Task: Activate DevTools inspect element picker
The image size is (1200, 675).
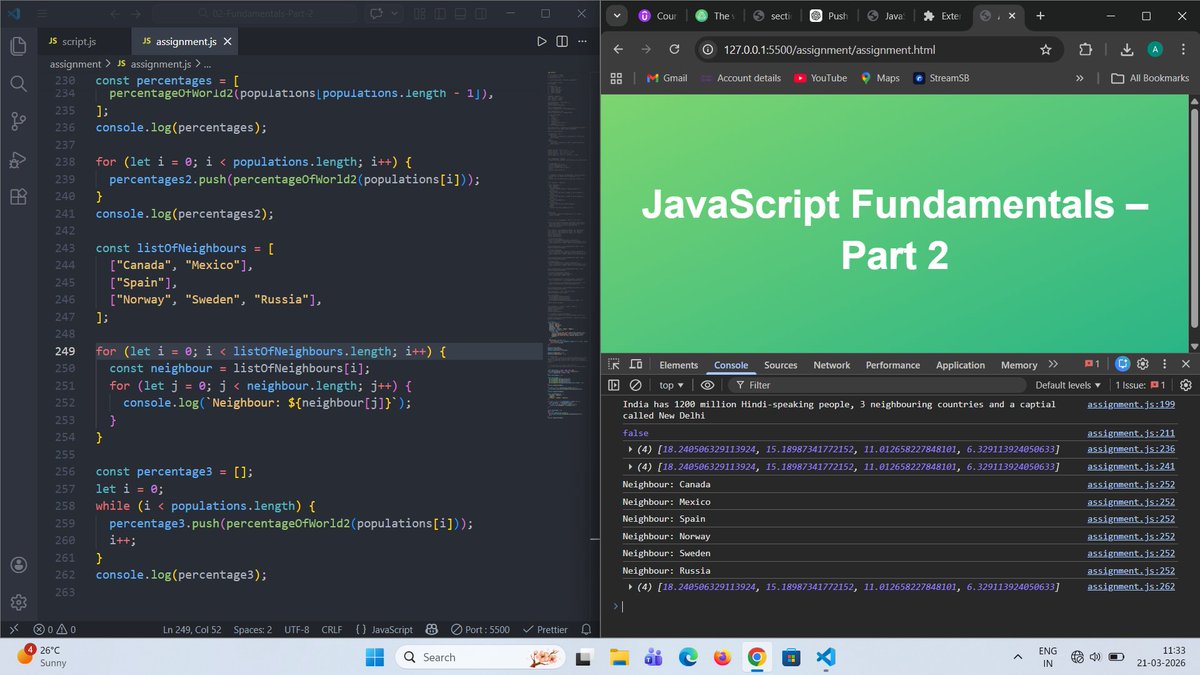Action: 614,365
